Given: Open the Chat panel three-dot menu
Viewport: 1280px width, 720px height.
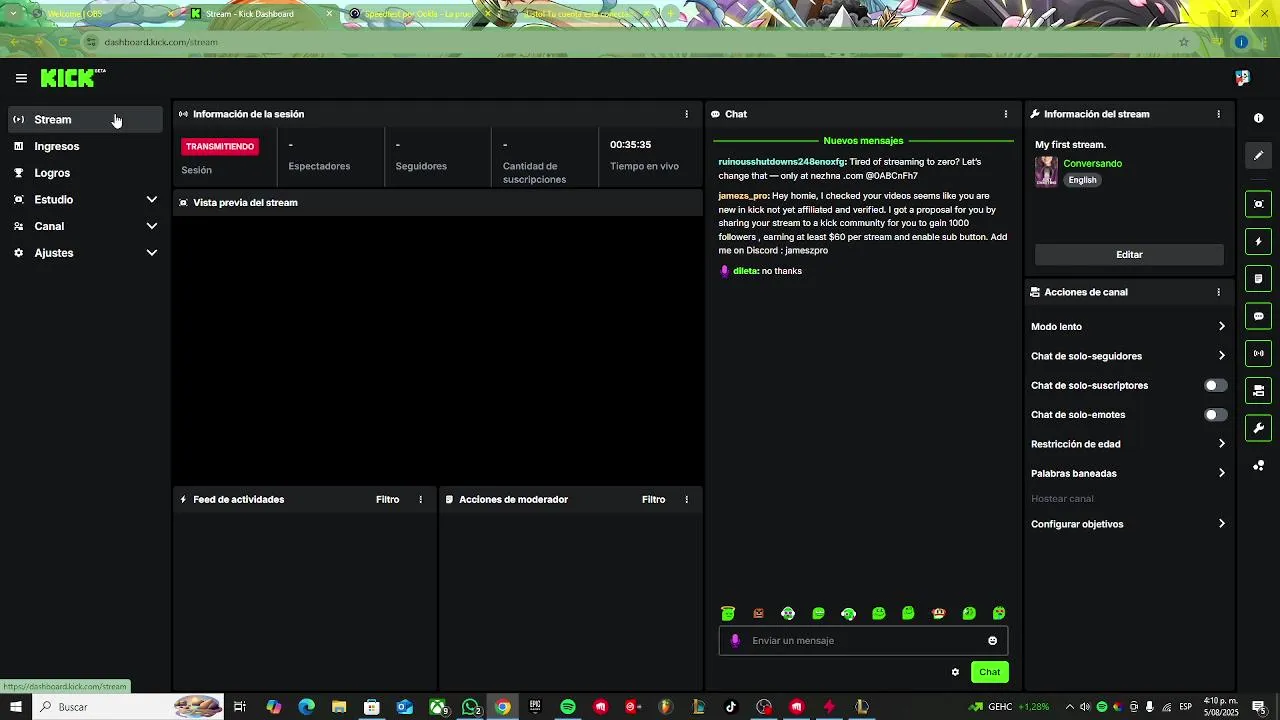Looking at the screenshot, I should tap(1005, 114).
